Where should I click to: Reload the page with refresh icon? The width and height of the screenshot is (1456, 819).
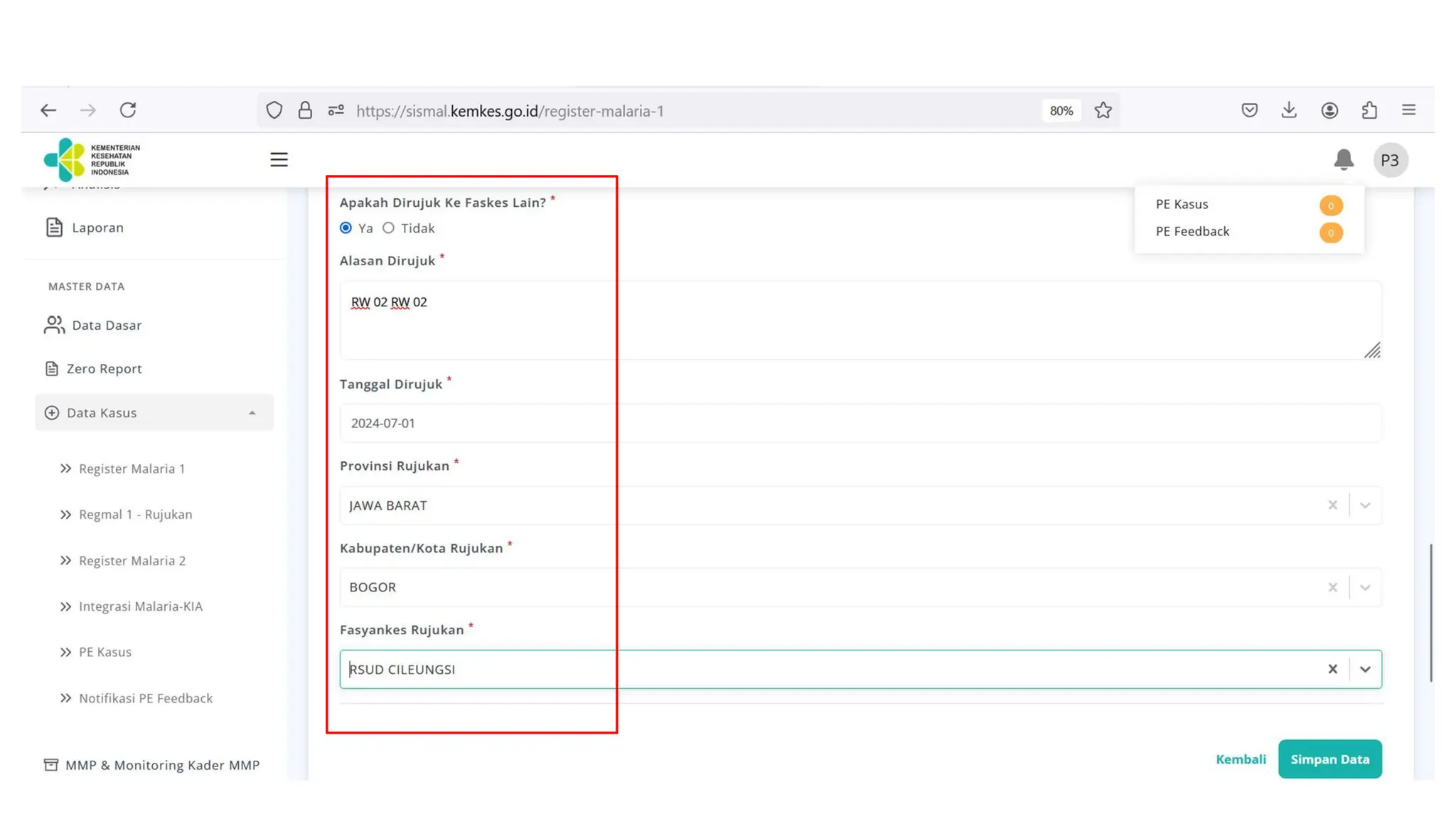[x=128, y=110]
